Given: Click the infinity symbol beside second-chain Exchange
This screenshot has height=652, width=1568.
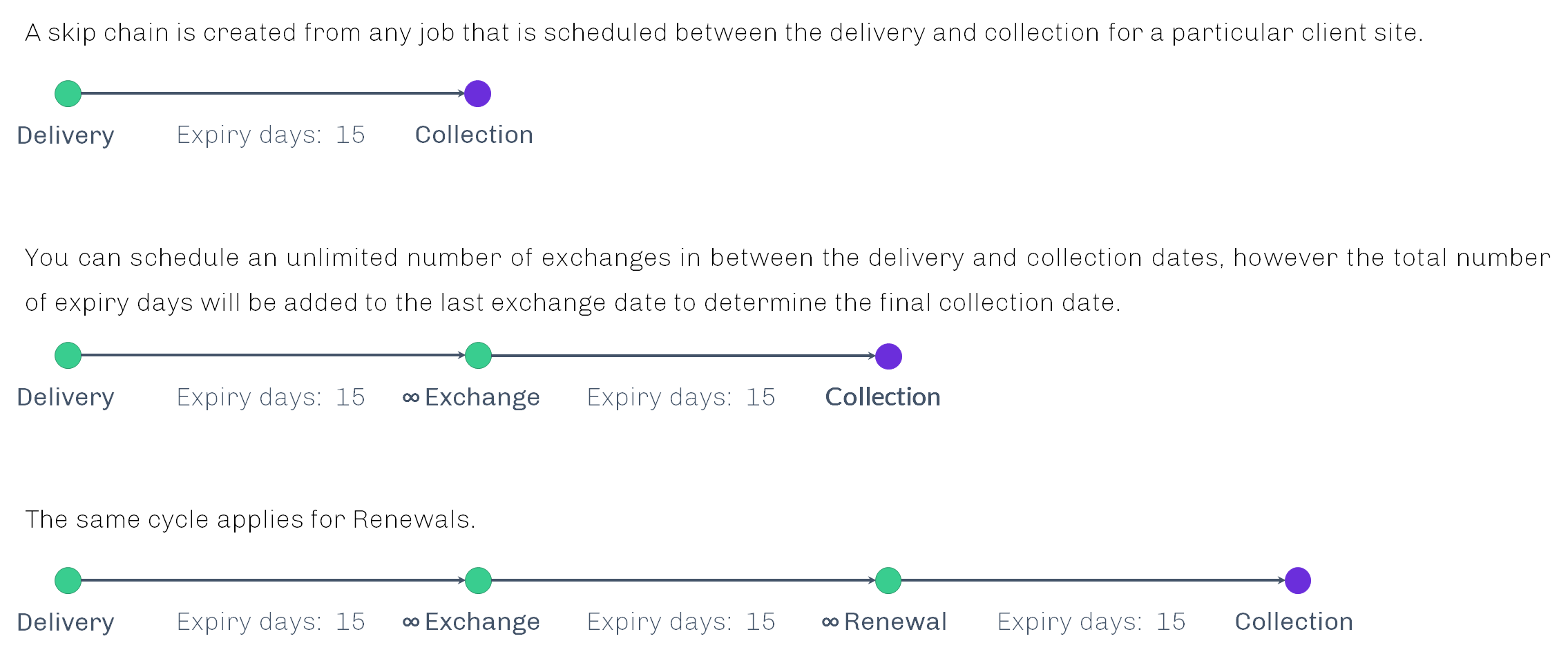Looking at the screenshot, I should pos(411,399).
